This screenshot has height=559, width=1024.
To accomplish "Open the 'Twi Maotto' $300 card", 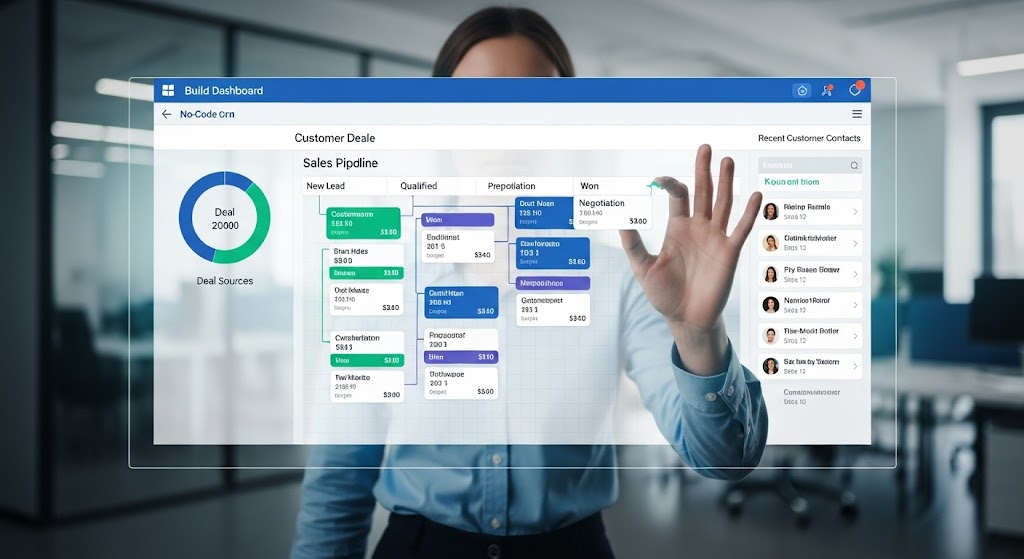I will (367, 386).
